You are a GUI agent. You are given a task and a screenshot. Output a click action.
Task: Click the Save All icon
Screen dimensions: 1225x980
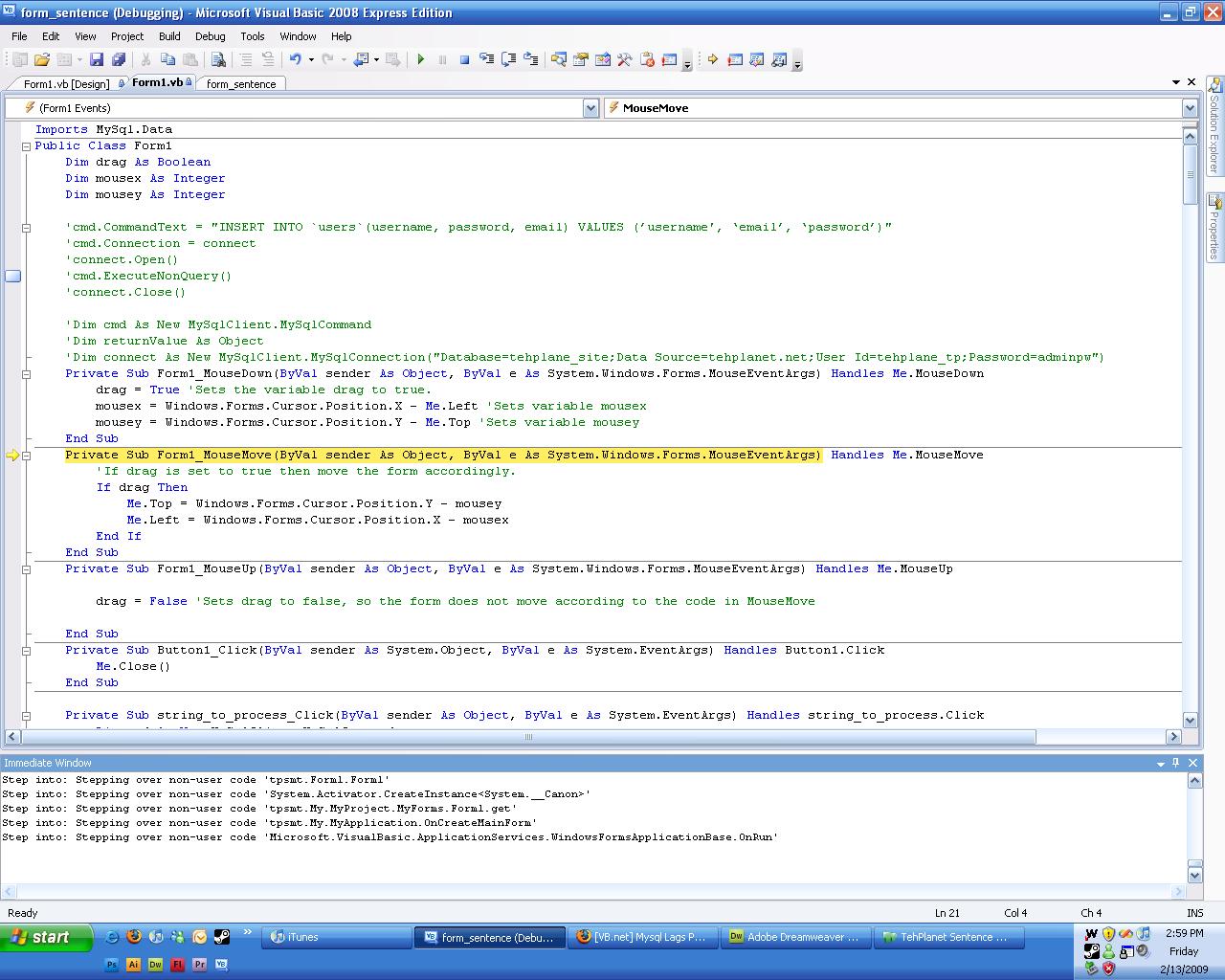[x=119, y=59]
